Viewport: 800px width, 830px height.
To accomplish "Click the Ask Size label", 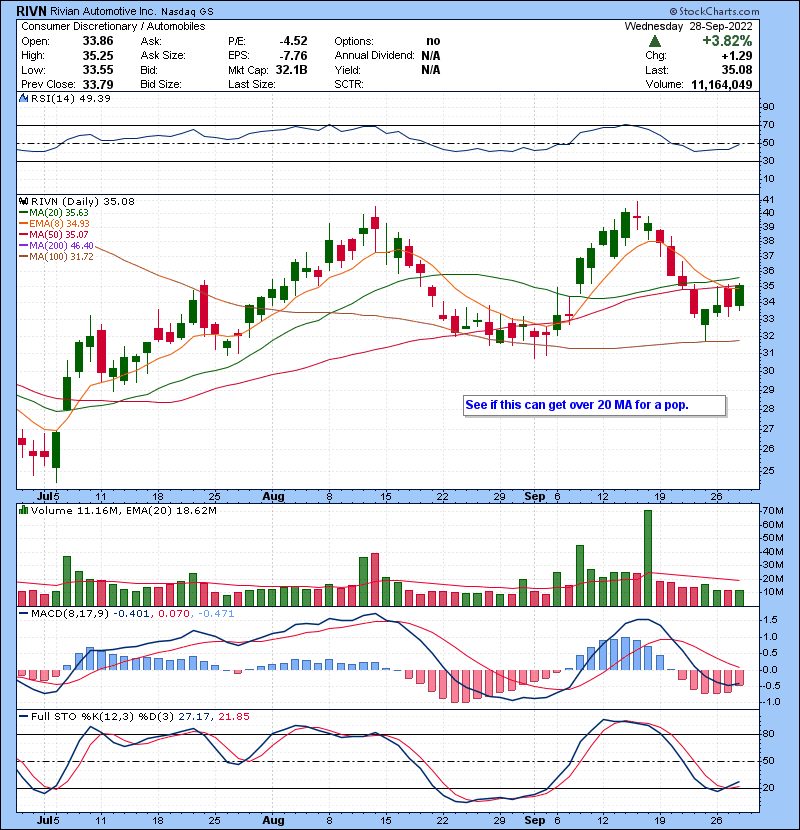I will 163,55.
